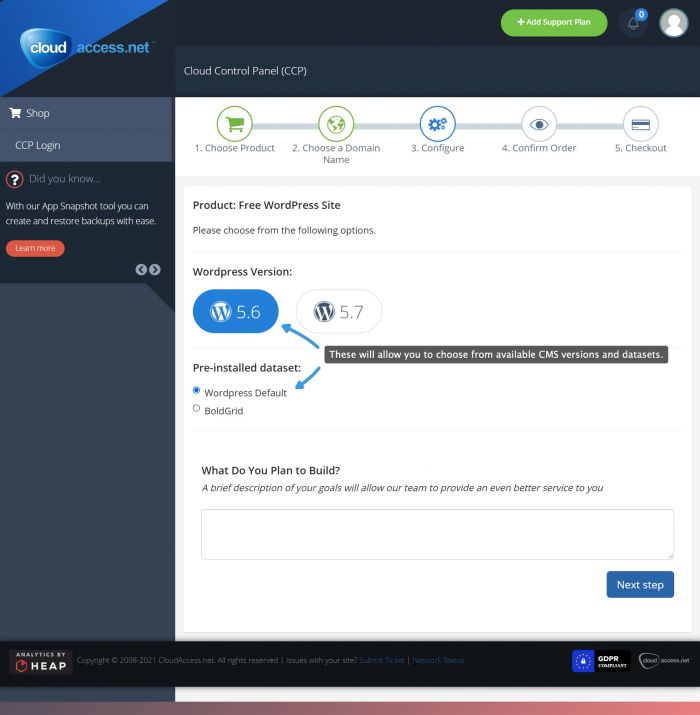Open the CCP Login menu item
The width and height of the screenshot is (700, 715).
[87, 145]
